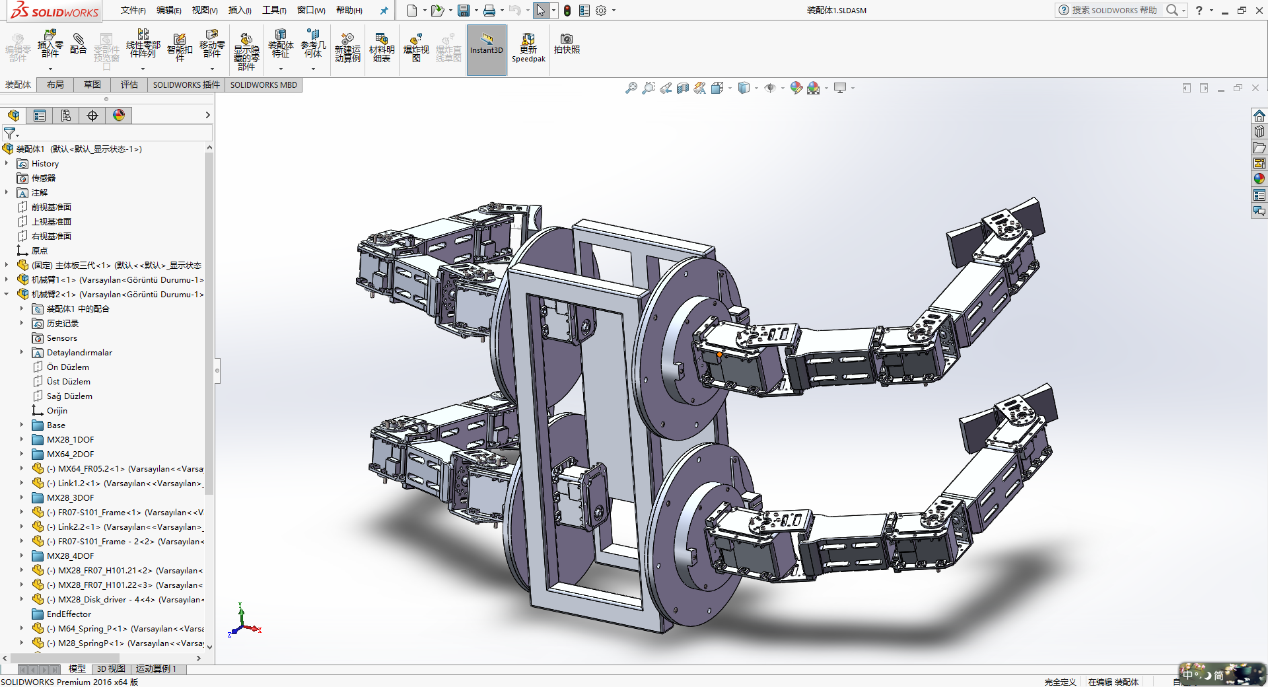1268x687 pixels.
Task: Toggle the Instant3D button
Action: (487, 45)
